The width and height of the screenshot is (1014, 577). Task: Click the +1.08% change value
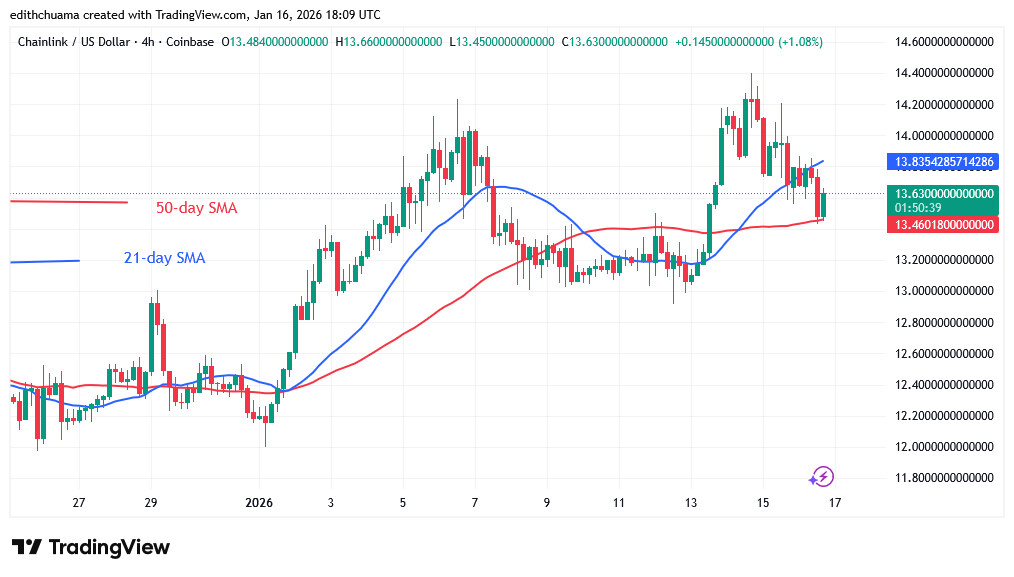click(x=798, y=43)
